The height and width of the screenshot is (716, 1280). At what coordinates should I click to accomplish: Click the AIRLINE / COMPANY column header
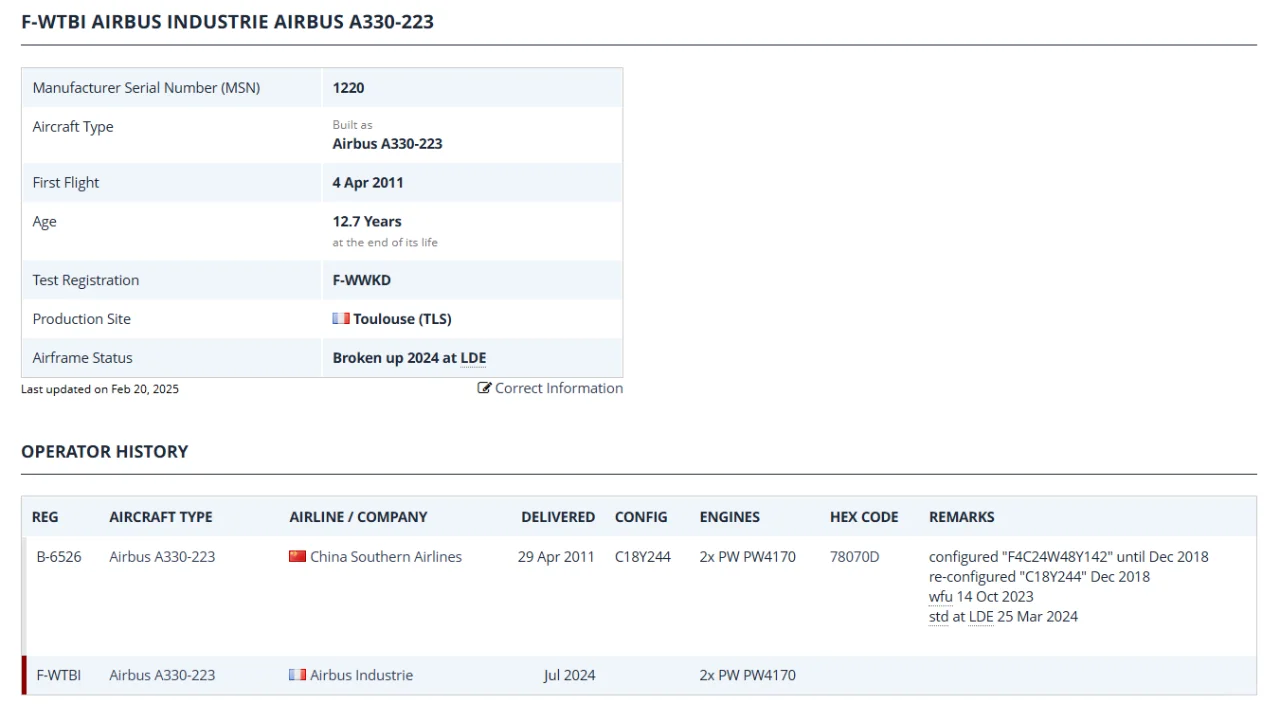(x=358, y=517)
